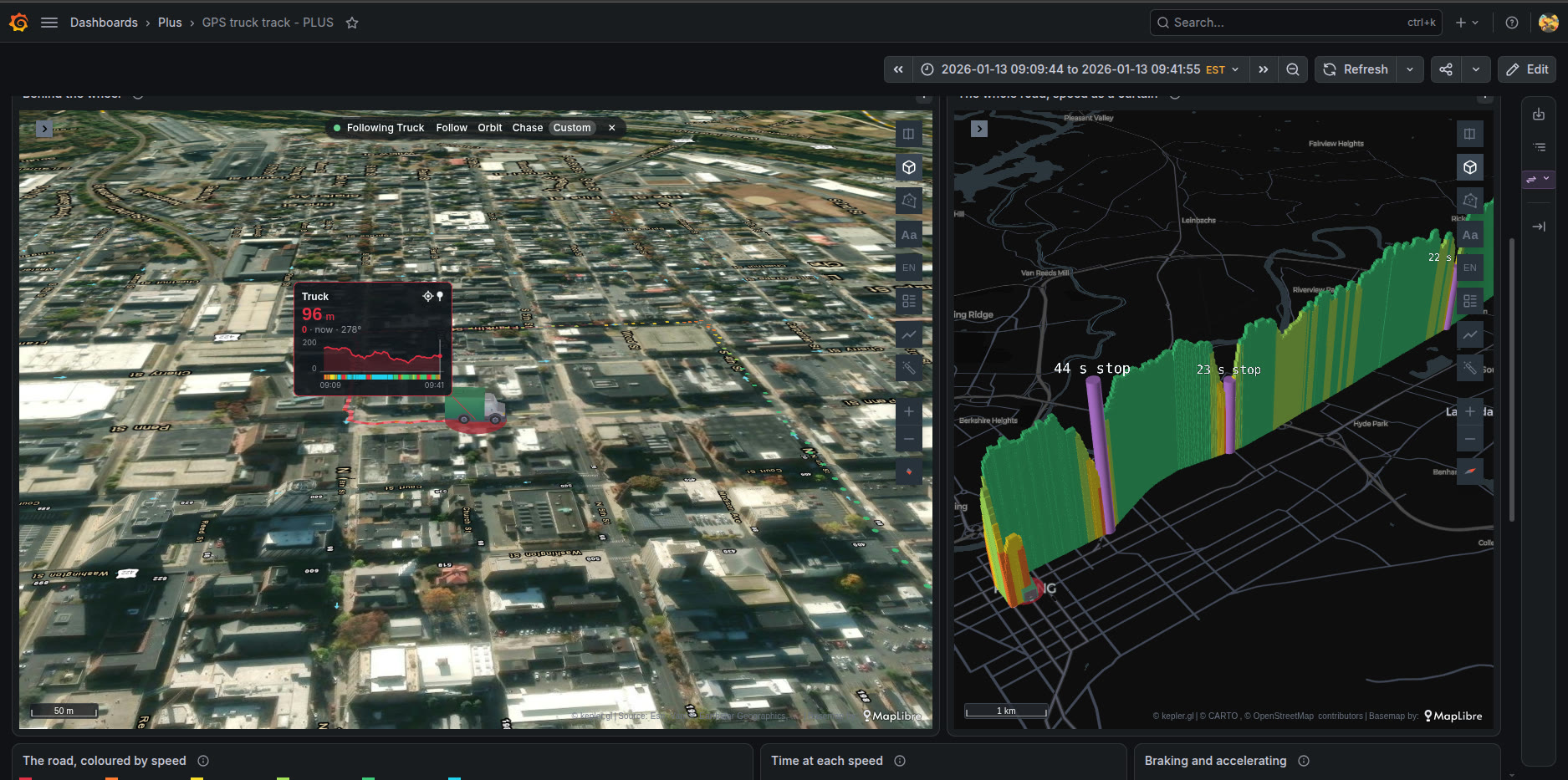The width and height of the screenshot is (1568, 780).
Task: Open the Grafana home logo
Action: [x=18, y=23]
